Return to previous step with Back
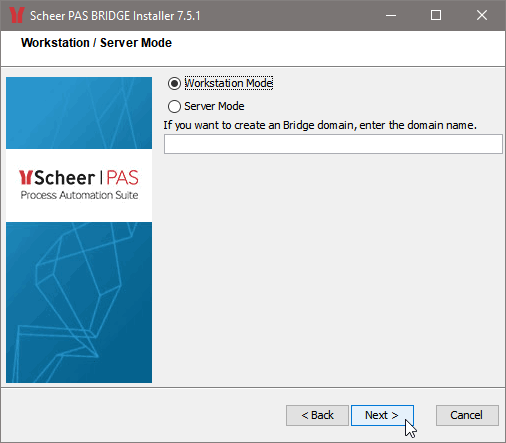The width and height of the screenshot is (506, 443). tap(317, 415)
